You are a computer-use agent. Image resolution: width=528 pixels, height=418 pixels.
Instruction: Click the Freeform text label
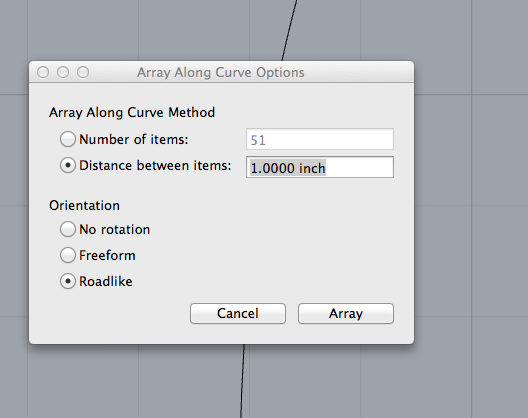107,255
